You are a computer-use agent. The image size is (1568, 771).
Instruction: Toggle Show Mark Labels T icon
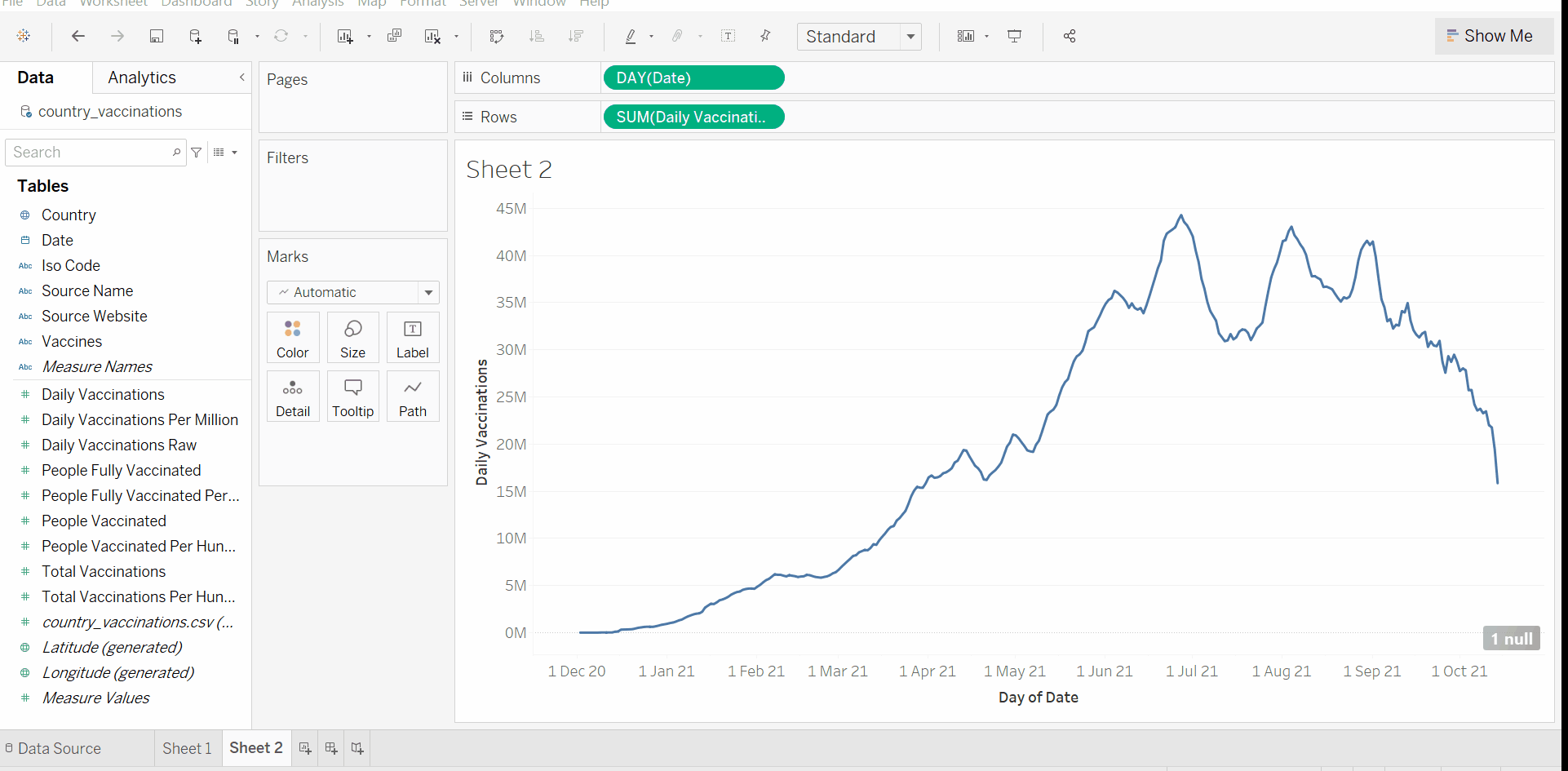tap(729, 36)
